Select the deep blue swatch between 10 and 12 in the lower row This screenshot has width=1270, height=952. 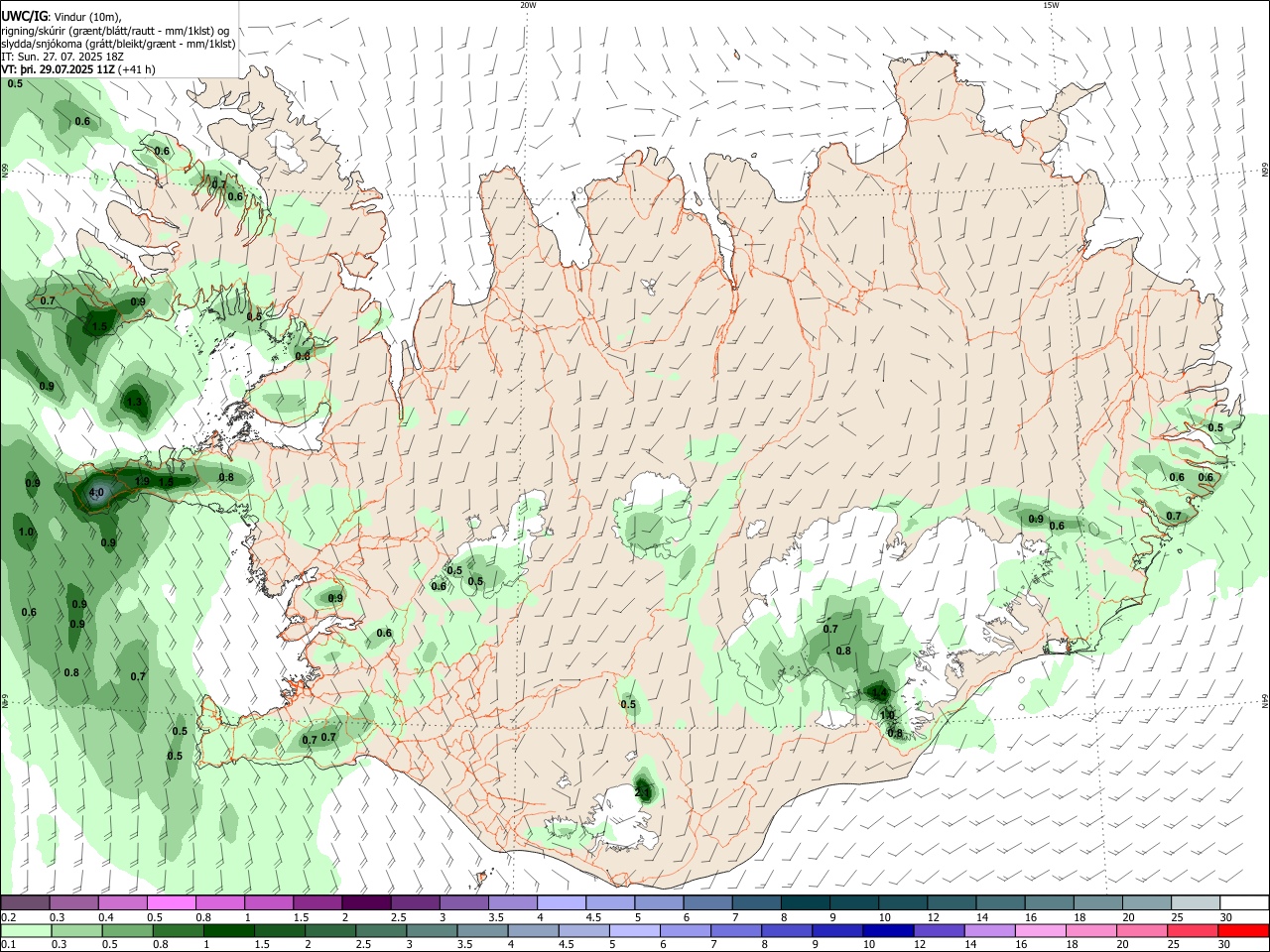click(888, 930)
